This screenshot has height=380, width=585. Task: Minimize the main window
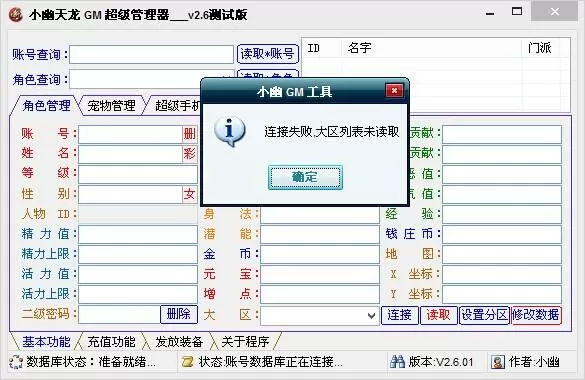pos(490,12)
